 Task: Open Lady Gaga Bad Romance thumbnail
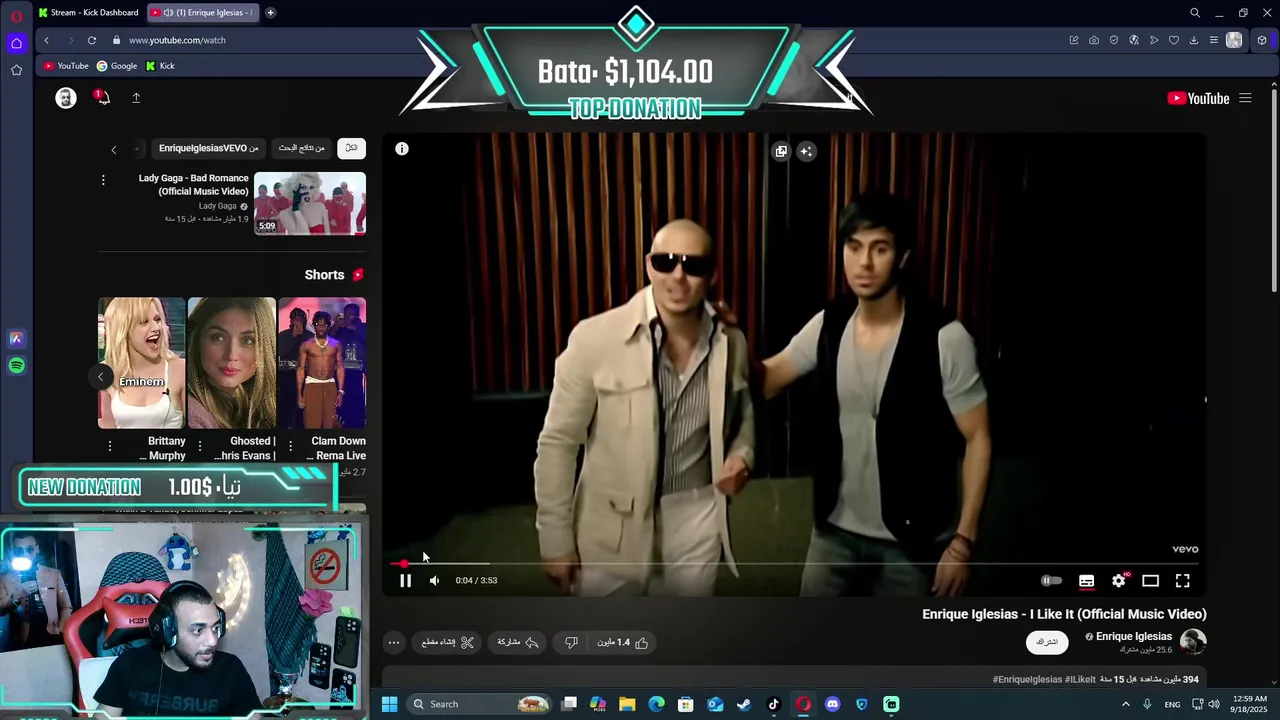(x=310, y=203)
